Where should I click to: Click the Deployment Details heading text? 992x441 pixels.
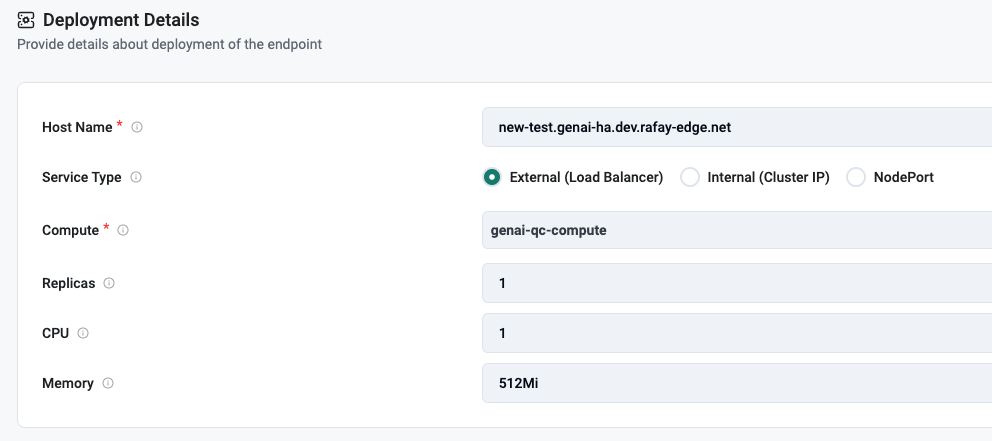[x=121, y=20]
